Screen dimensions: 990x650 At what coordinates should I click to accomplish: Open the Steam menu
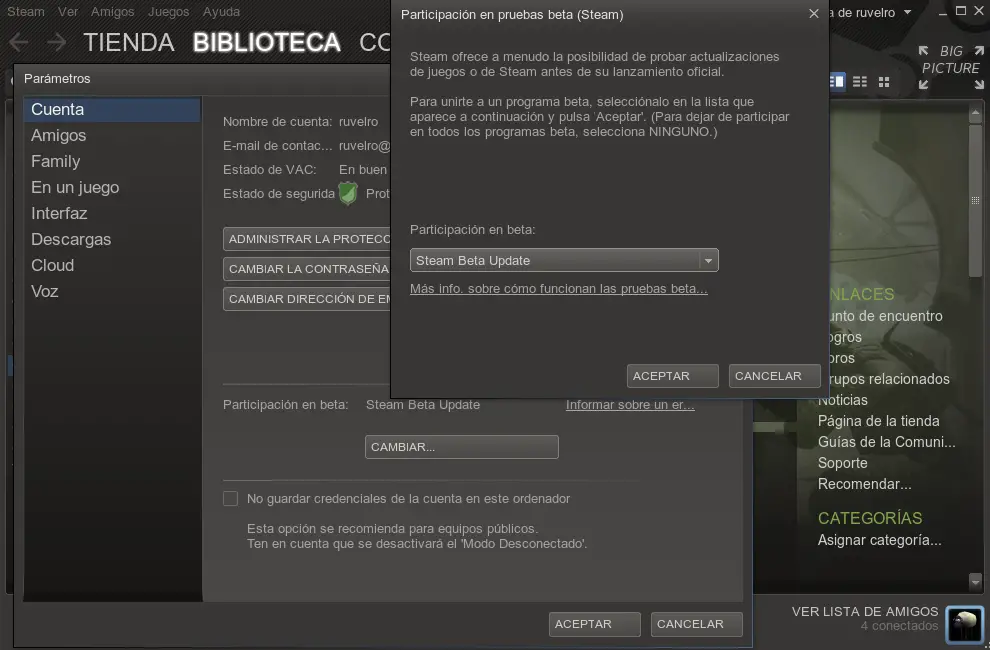coord(25,11)
